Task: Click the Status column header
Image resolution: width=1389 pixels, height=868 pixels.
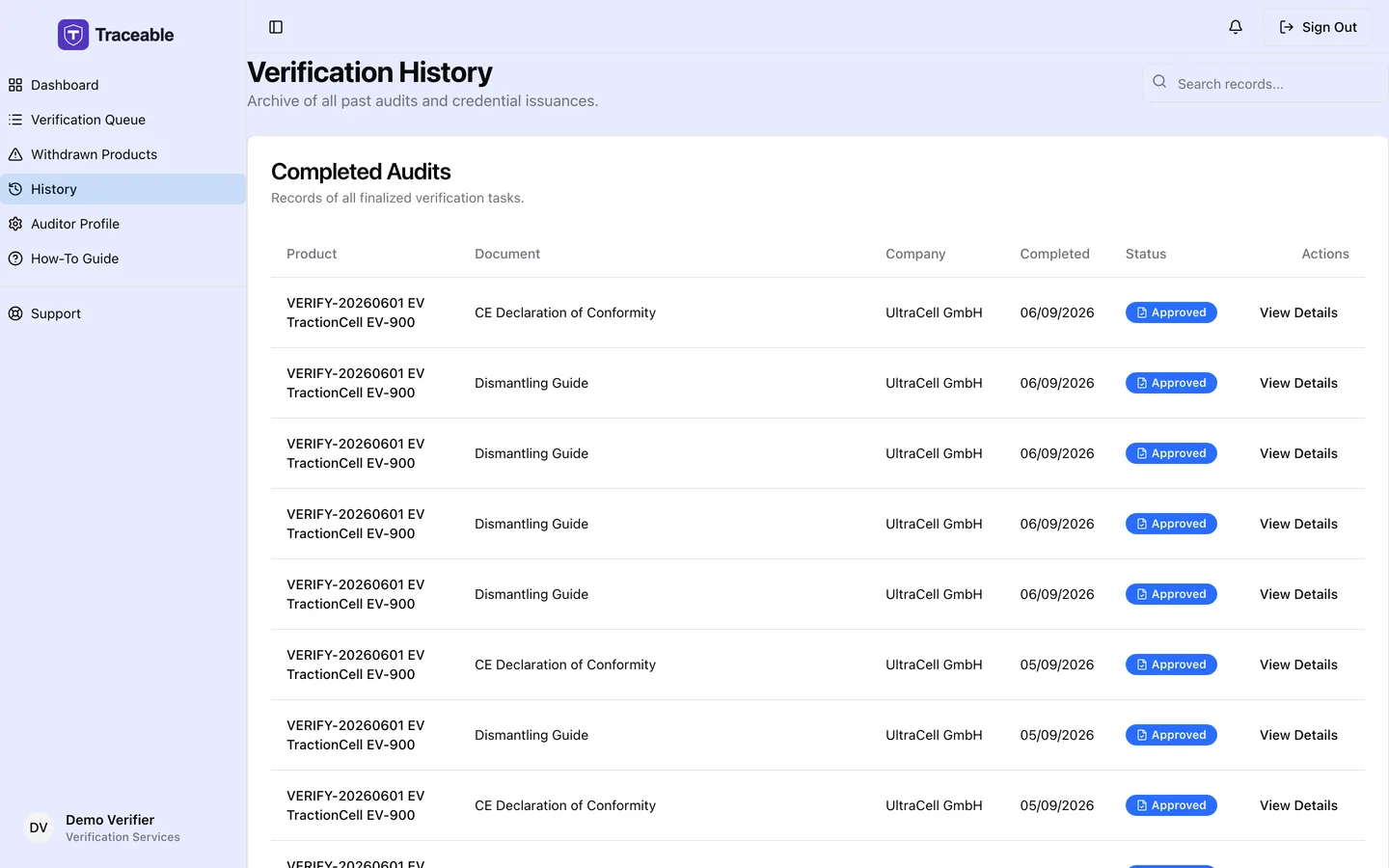Action: click(x=1146, y=254)
